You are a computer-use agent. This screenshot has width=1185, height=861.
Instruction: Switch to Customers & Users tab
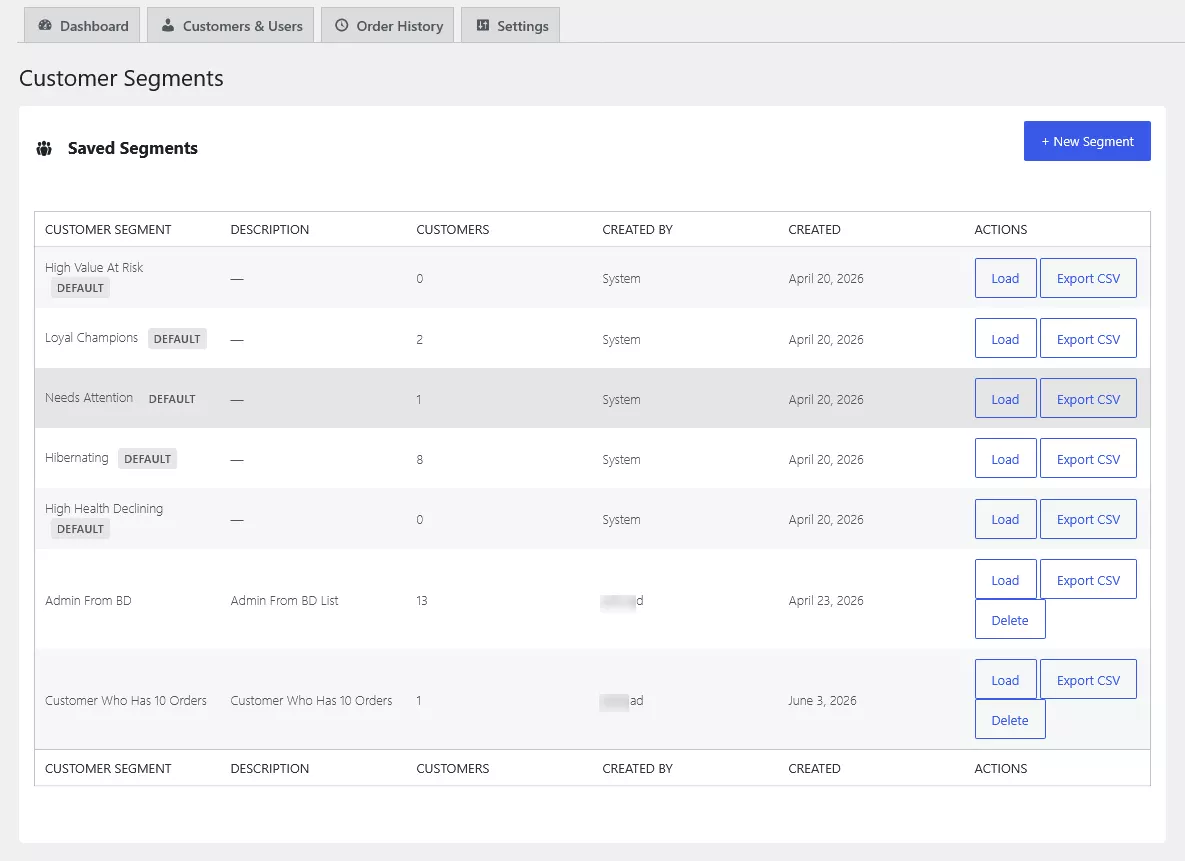pos(231,26)
